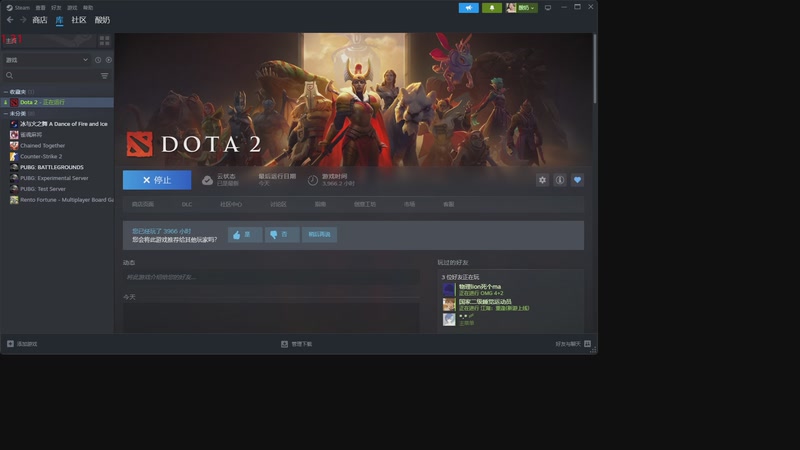800x450 pixels.
Task: Open the DLC link
Action: [187, 204]
